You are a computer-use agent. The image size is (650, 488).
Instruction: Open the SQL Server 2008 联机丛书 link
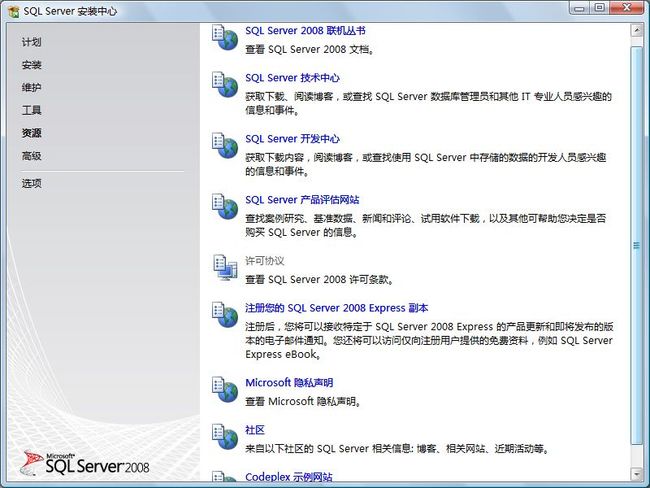coord(305,31)
